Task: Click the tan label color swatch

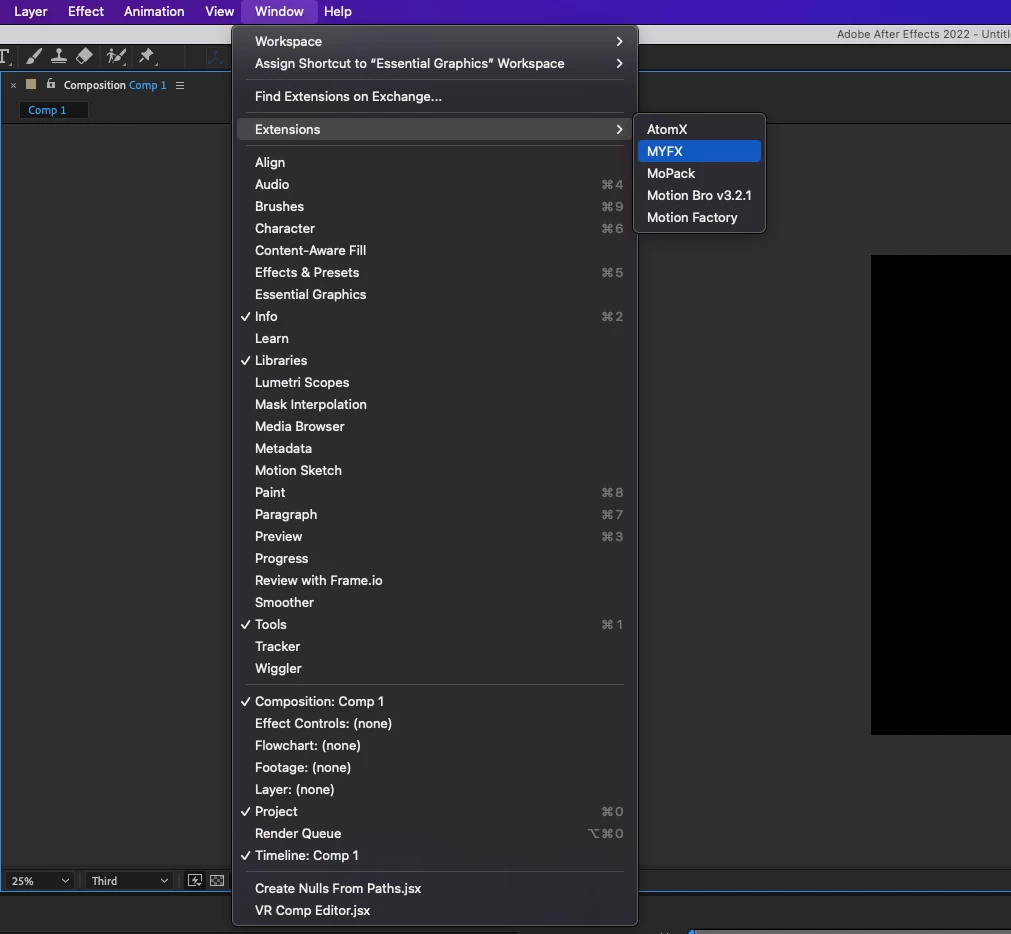Action: point(31,84)
